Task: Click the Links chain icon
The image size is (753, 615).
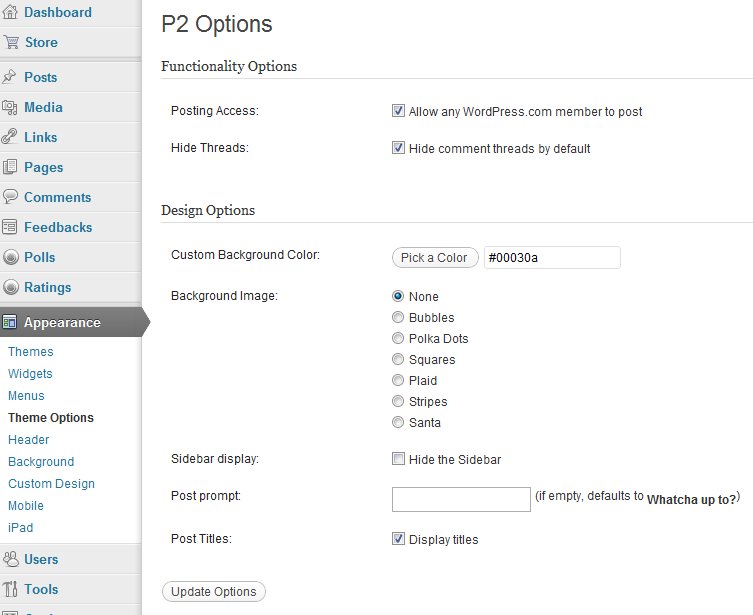Action: (10, 137)
